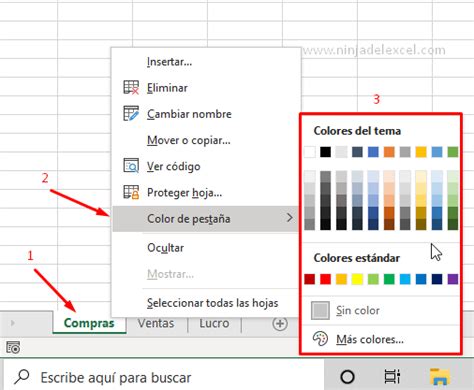
Task: Open the Color de pestaña submenu
Action: tap(205, 219)
